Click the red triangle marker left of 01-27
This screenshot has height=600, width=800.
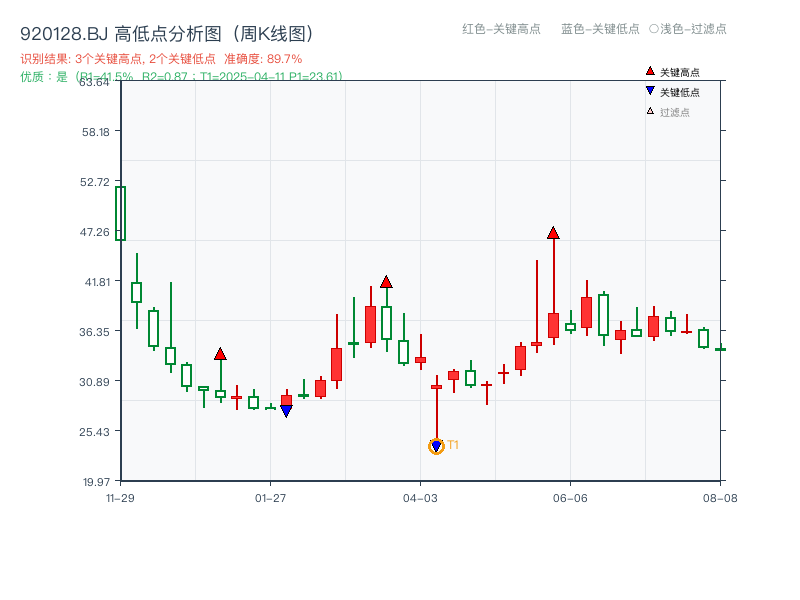(x=221, y=354)
